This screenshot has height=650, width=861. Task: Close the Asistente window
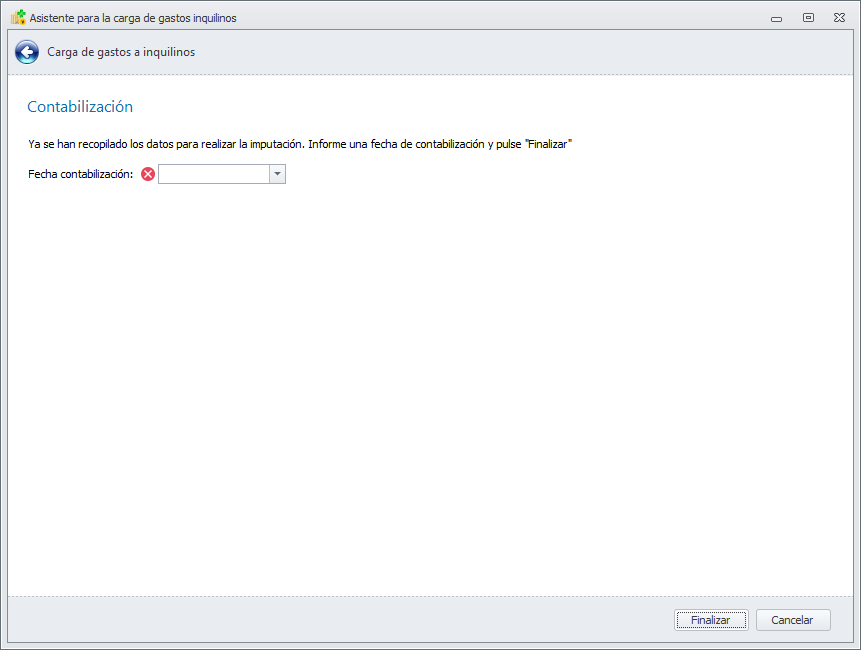coord(839,18)
